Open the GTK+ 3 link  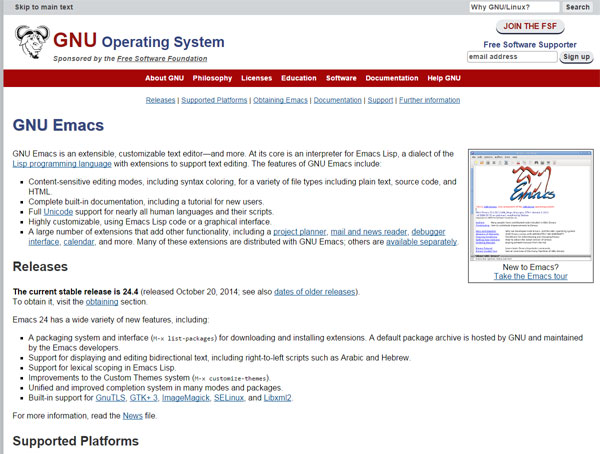pyautogui.click(x=143, y=398)
